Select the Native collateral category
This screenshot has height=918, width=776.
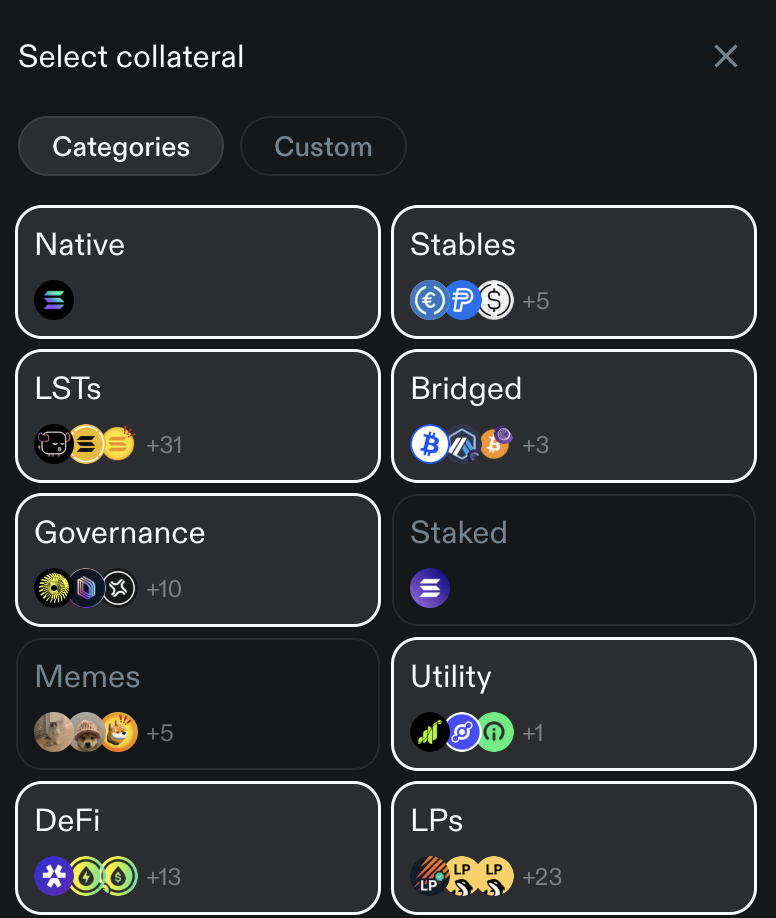point(197,272)
